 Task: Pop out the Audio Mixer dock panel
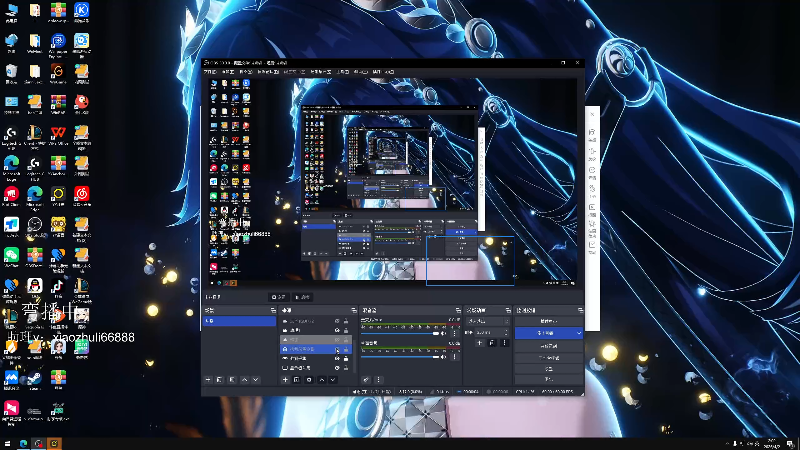(x=458, y=310)
